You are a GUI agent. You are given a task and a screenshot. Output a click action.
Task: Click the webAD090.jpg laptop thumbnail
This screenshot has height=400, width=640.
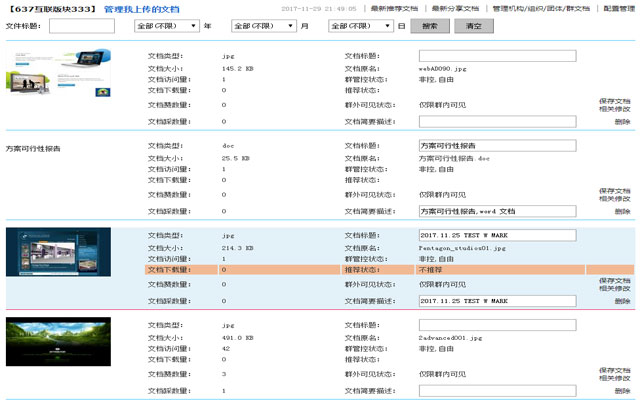pyautogui.click(x=62, y=75)
